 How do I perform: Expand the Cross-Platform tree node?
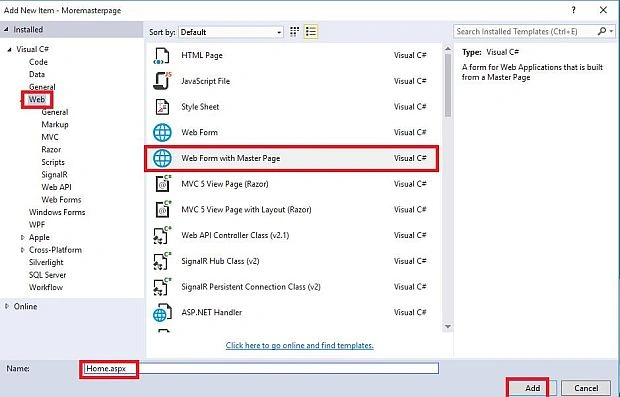23,250
